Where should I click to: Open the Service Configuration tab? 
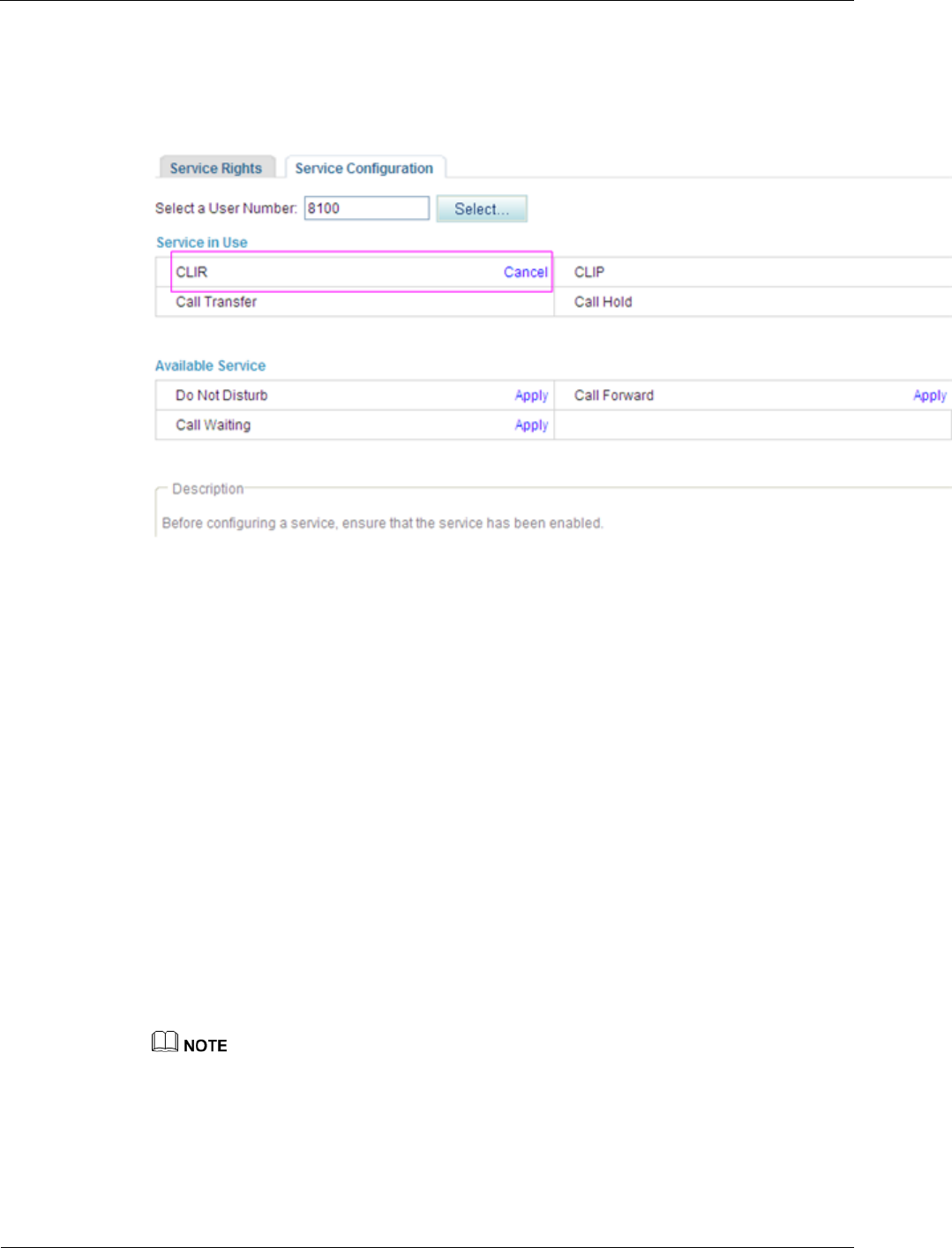tap(364, 168)
